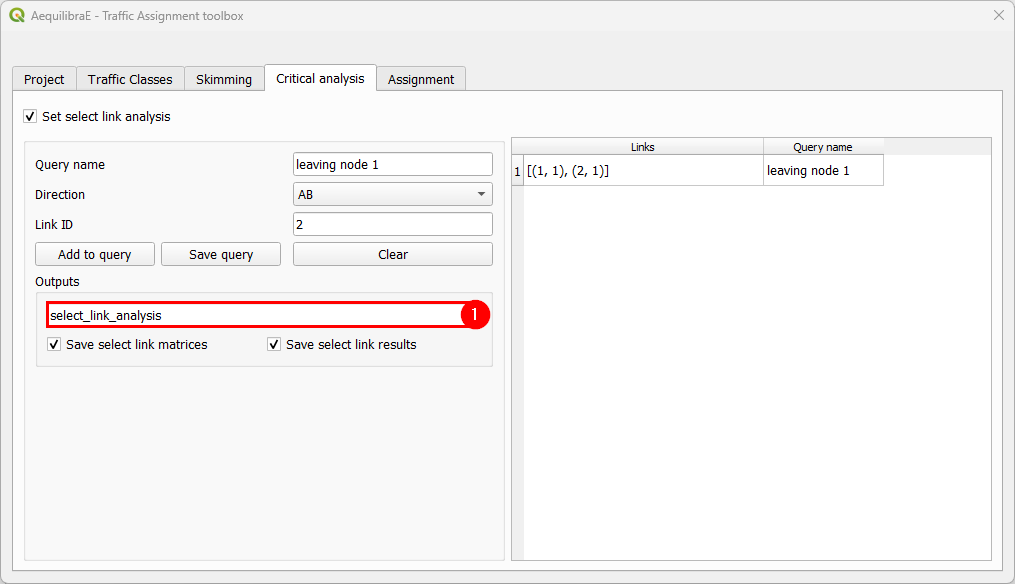Select the row number 1 in the query table
Screen dimensions: 1015x584
tap(517, 170)
